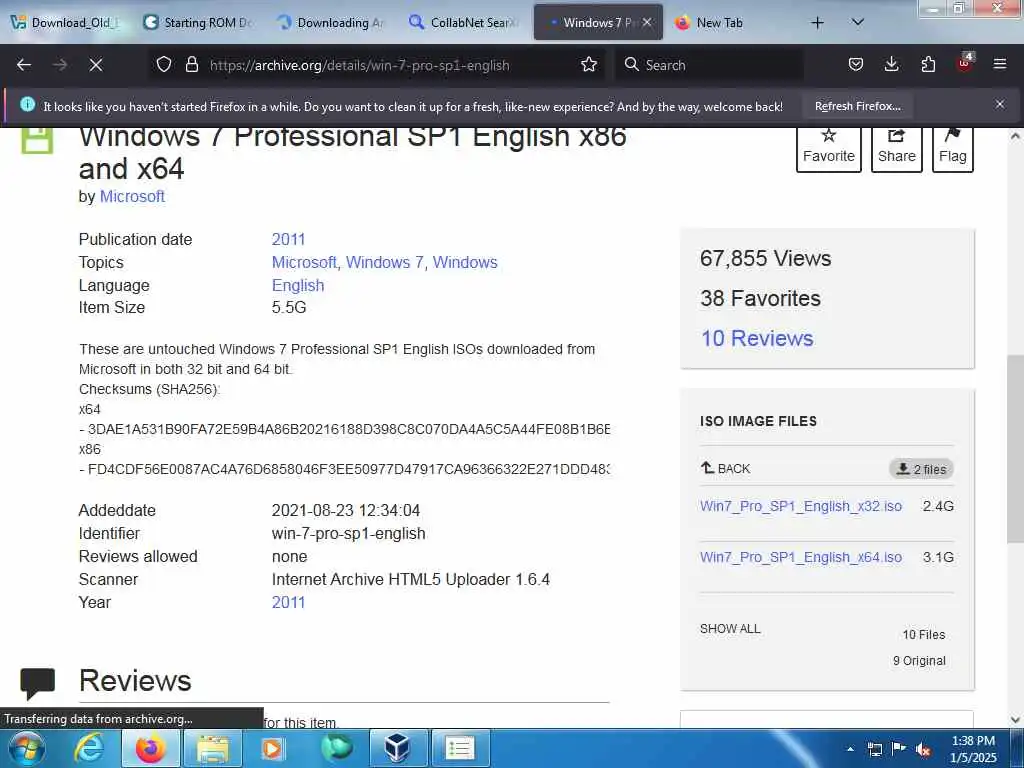Image resolution: width=1024 pixels, height=768 pixels.
Task: Click the x64 SHA256 checksum line
Action: click(345, 429)
